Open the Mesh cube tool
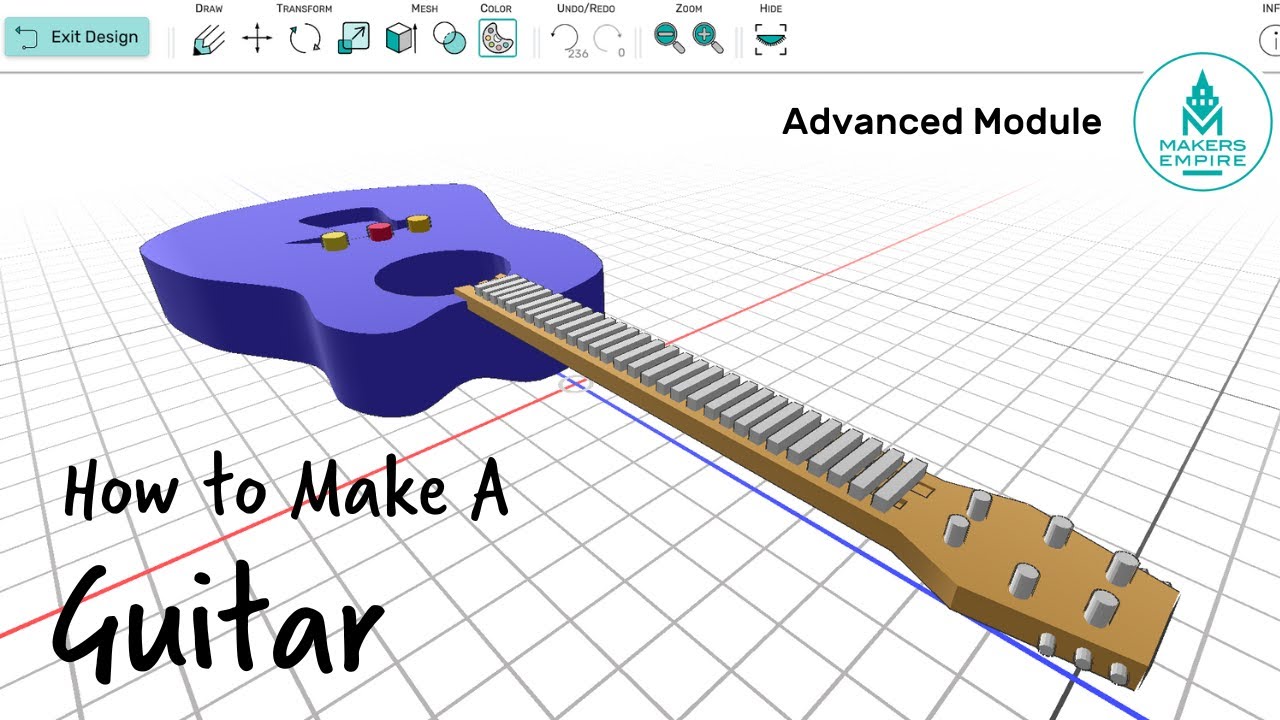 (x=401, y=40)
